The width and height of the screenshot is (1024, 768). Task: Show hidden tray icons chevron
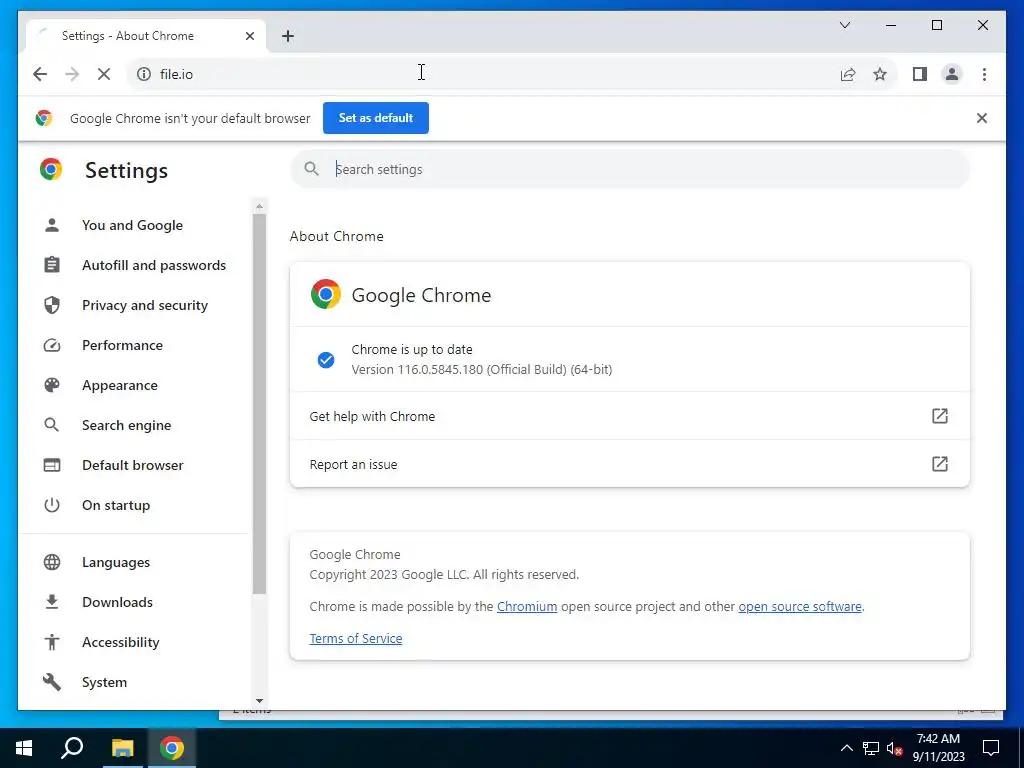pos(846,748)
